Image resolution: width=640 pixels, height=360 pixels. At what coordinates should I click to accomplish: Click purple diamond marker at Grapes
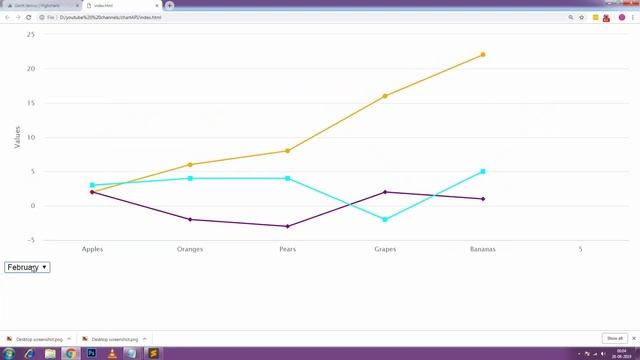tap(385, 192)
